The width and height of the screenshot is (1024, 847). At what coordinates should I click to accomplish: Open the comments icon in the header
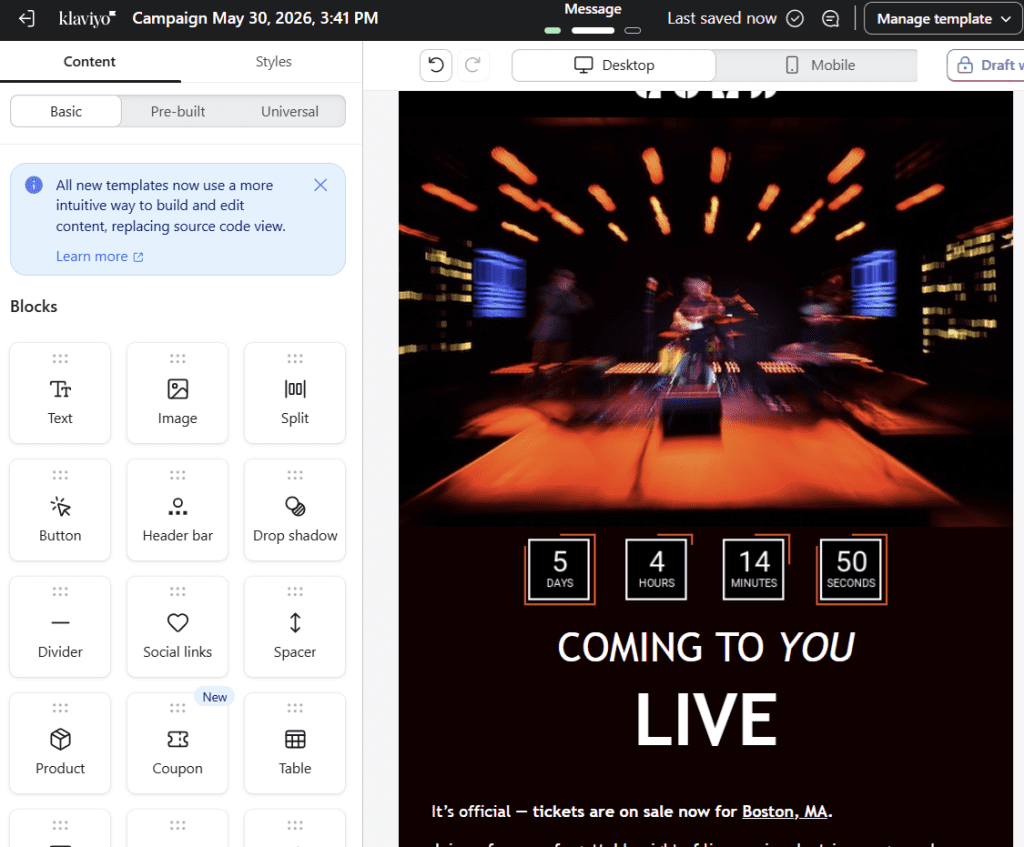pos(830,18)
